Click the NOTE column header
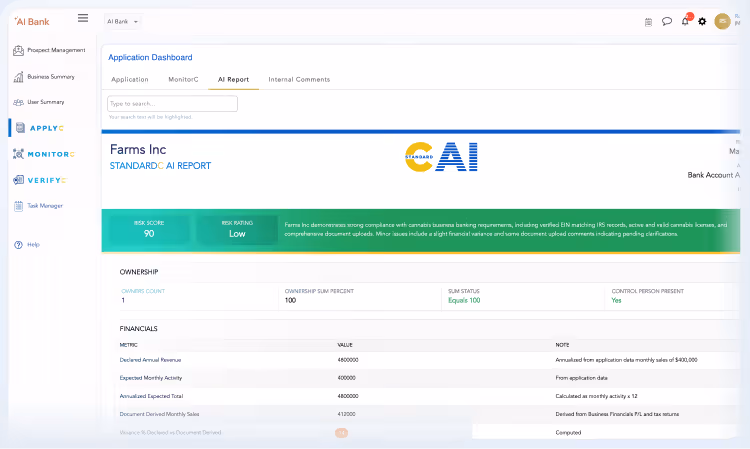The image size is (750, 449). (x=562, y=345)
